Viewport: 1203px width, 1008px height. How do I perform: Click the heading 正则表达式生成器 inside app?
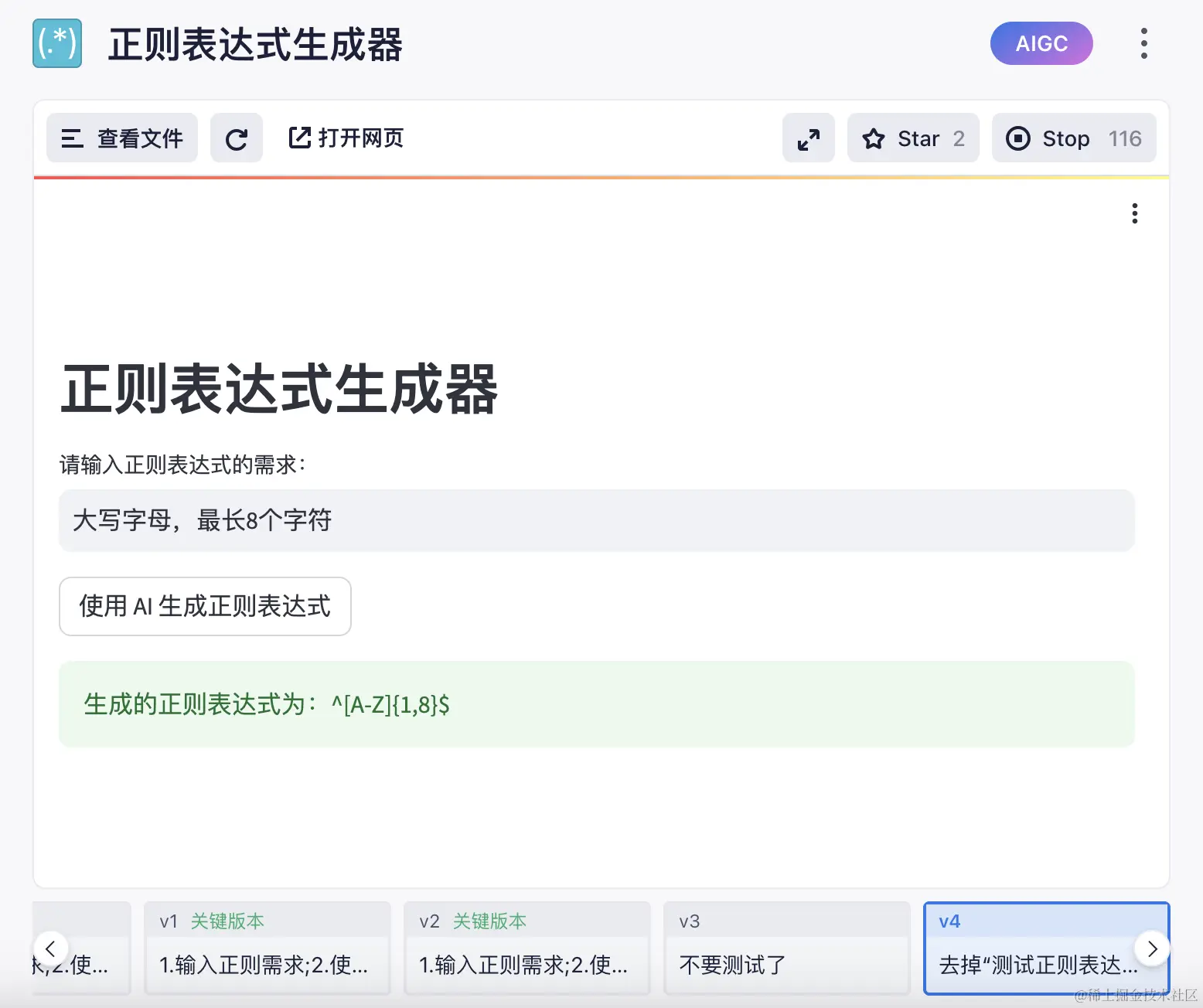(279, 389)
